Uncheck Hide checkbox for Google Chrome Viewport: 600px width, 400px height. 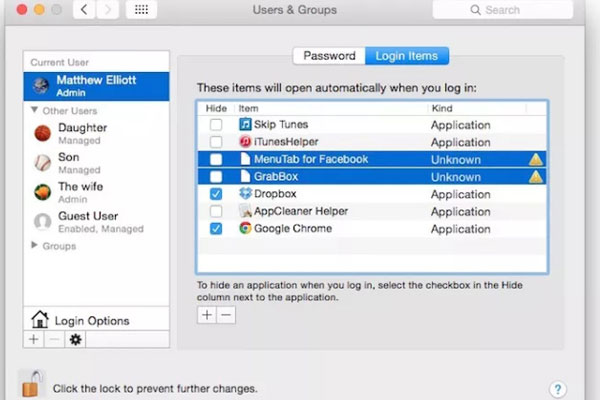pyautogui.click(x=216, y=229)
